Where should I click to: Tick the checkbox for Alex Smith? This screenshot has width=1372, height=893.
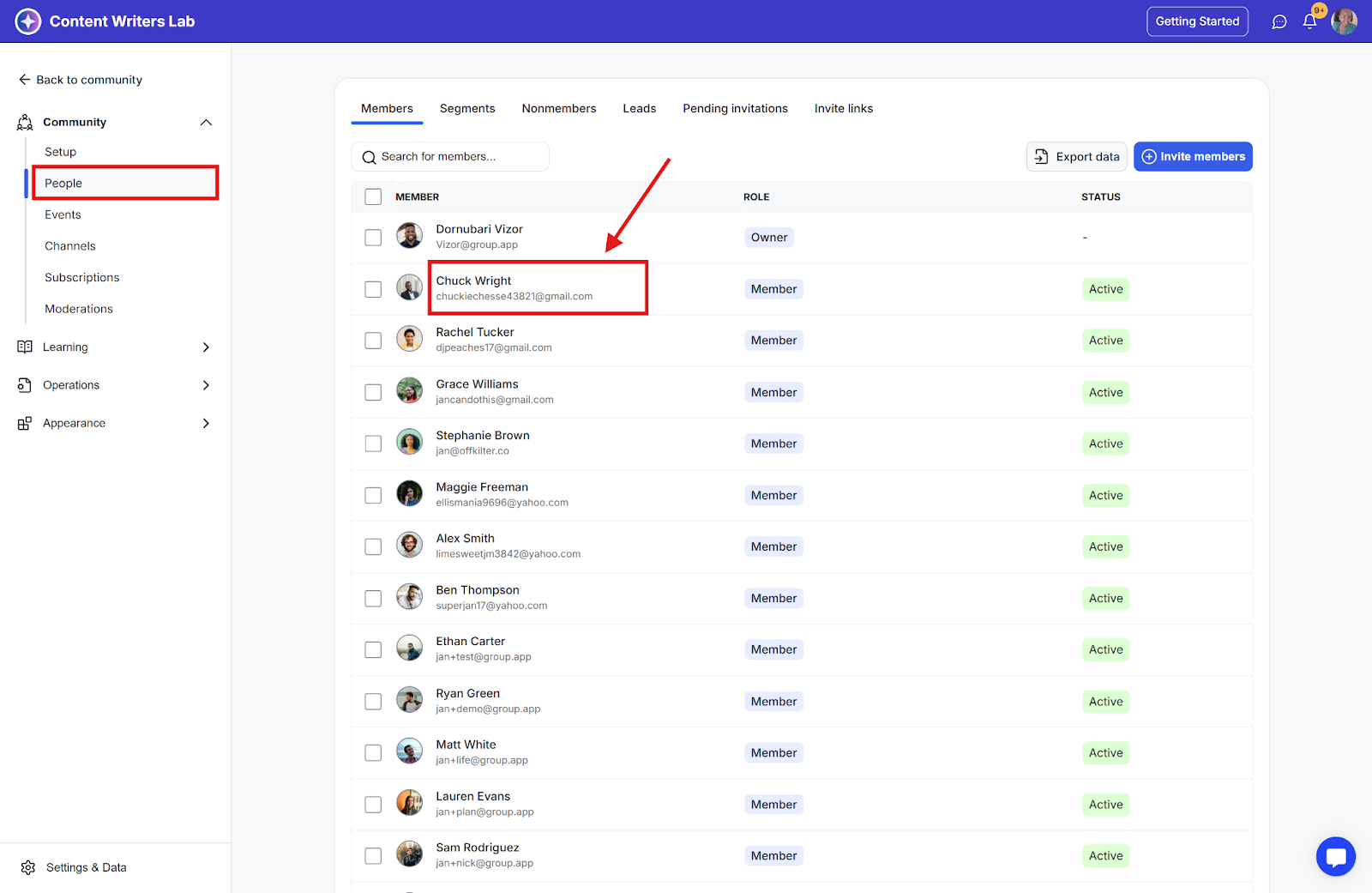point(373,546)
